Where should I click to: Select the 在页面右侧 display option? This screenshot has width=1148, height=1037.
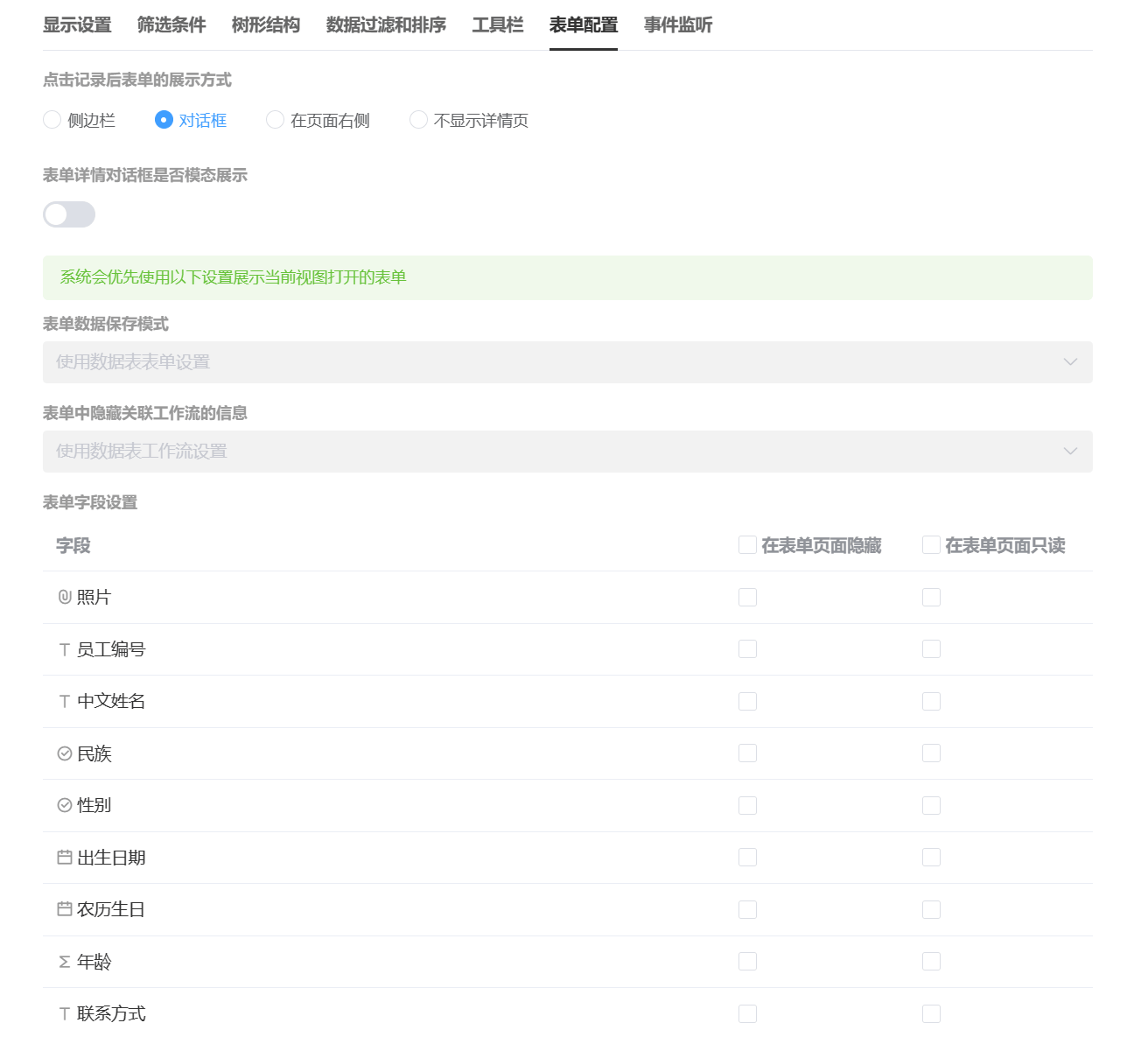276,120
